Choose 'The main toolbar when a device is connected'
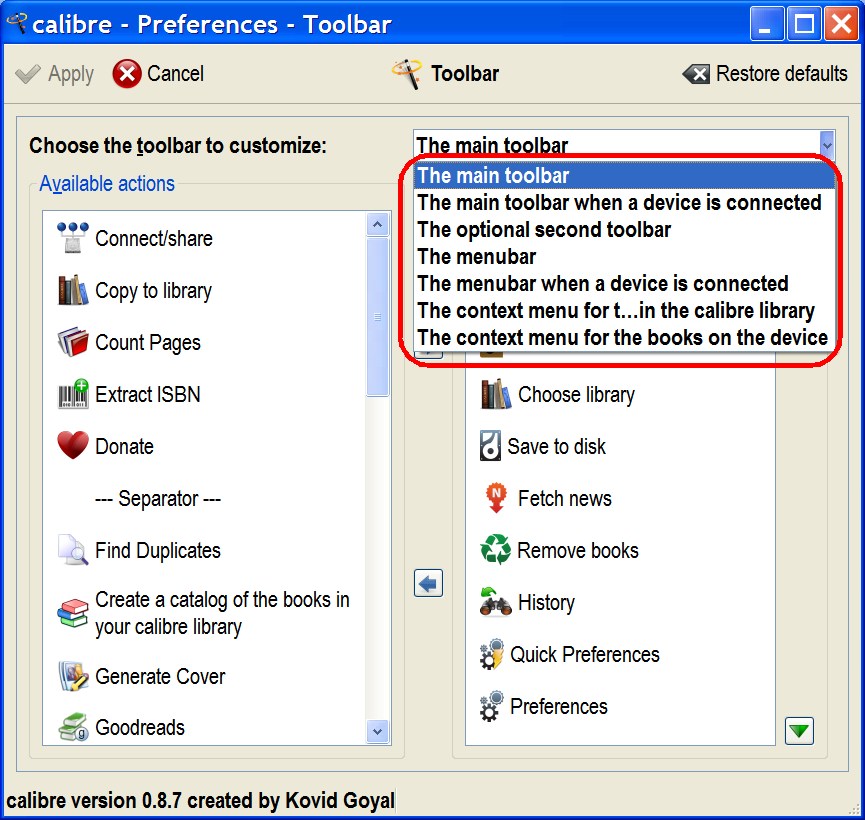Viewport: 865px width, 820px height. [x=624, y=203]
